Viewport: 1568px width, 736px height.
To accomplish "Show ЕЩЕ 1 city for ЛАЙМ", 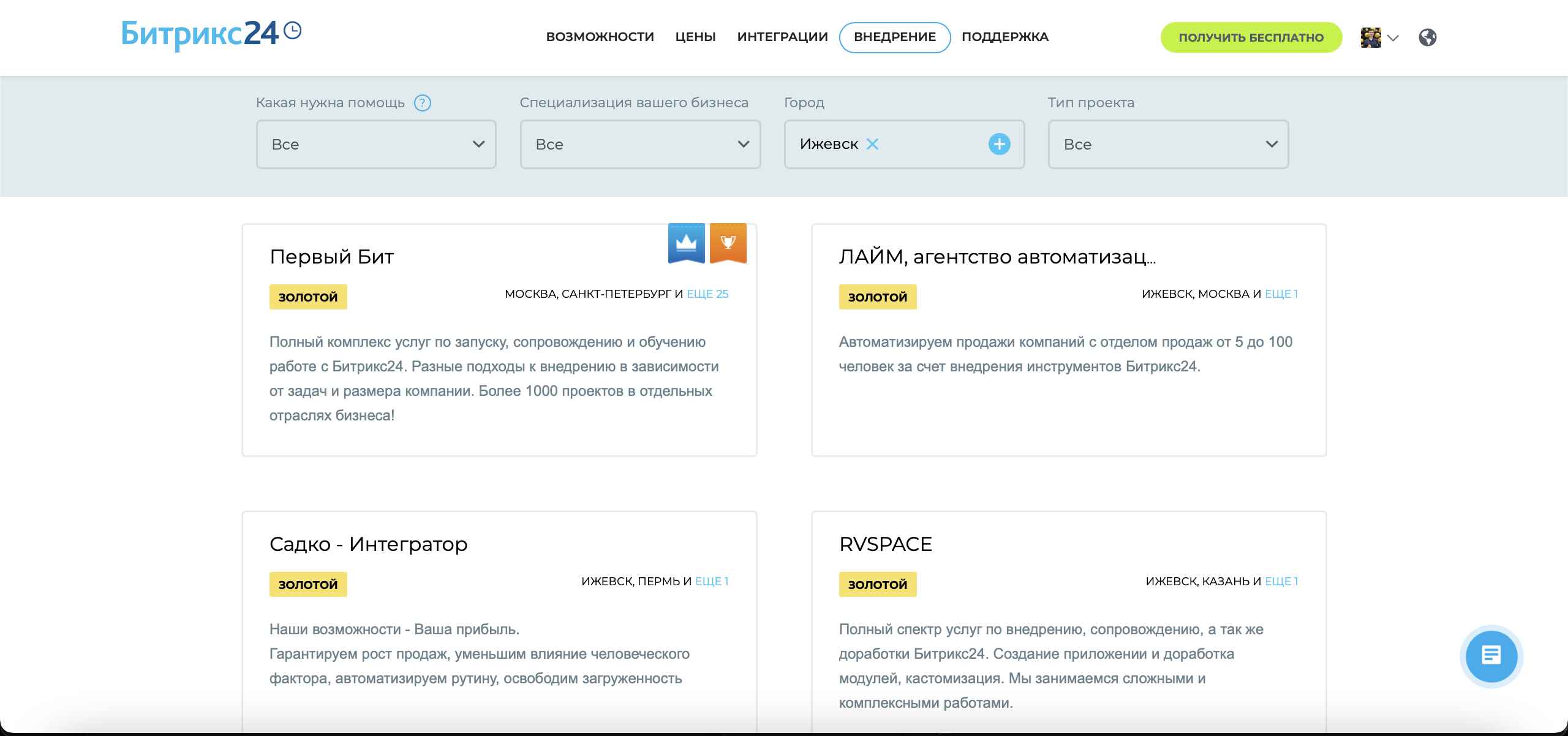I will [x=1281, y=294].
